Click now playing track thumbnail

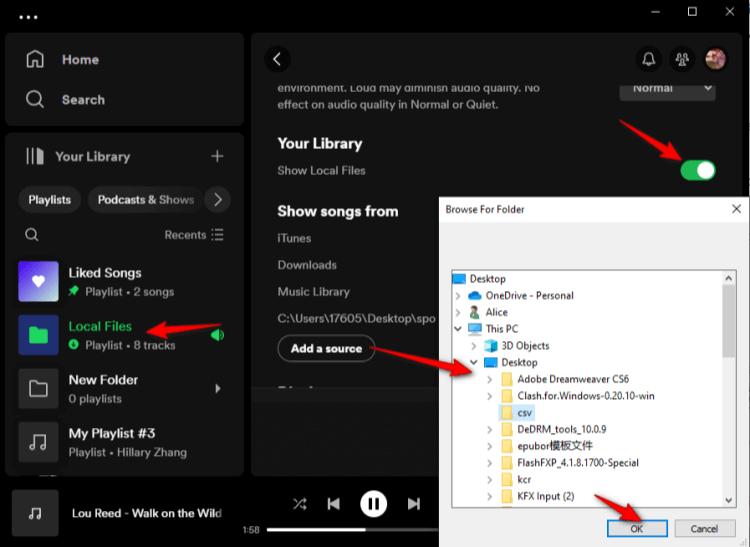[x=35, y=513]
